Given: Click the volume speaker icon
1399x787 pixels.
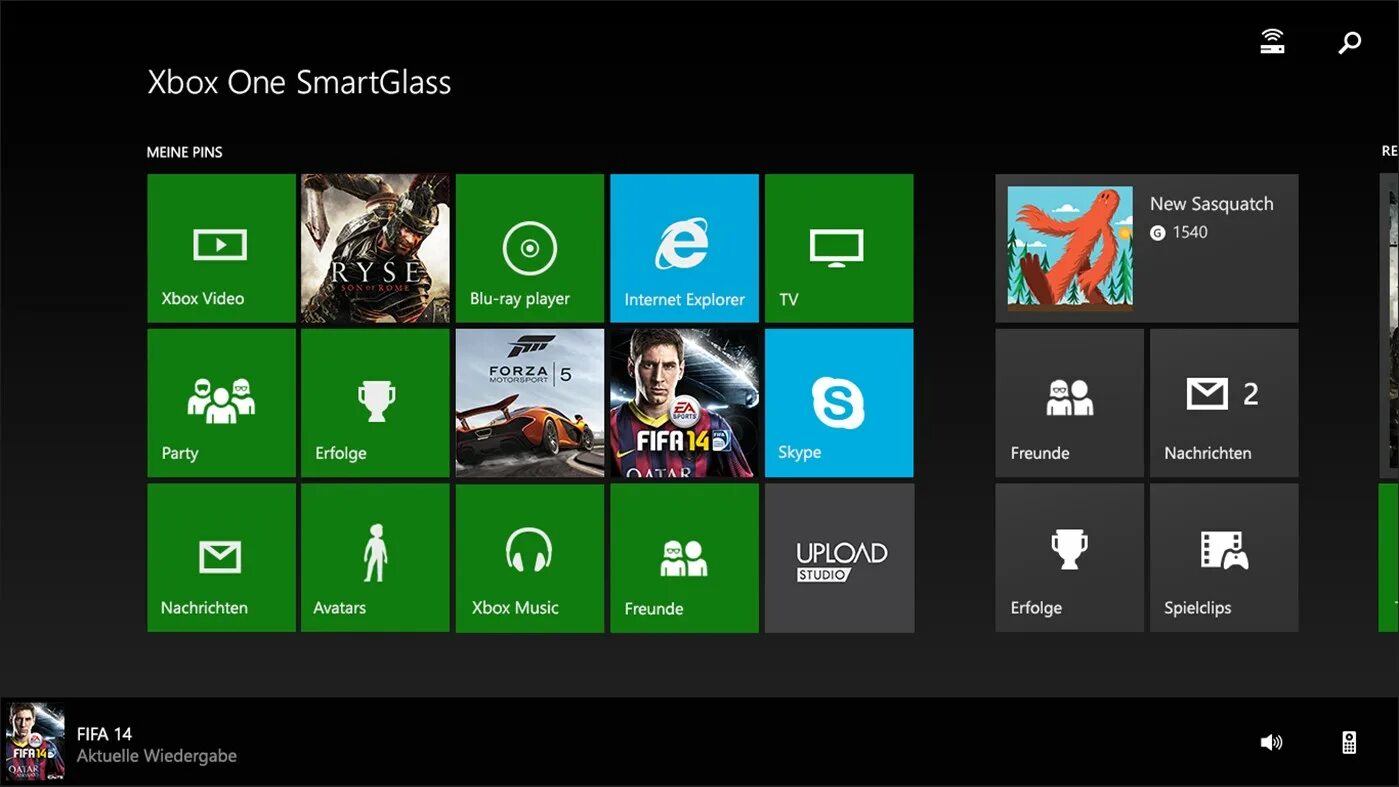Looking at the screenshot, I should pos(1271,742).
